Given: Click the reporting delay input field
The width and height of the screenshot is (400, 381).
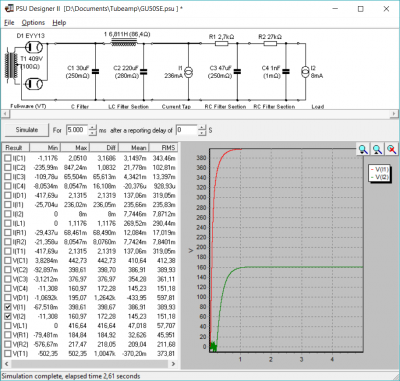Looking at the screenshot, I should point(187,130).
